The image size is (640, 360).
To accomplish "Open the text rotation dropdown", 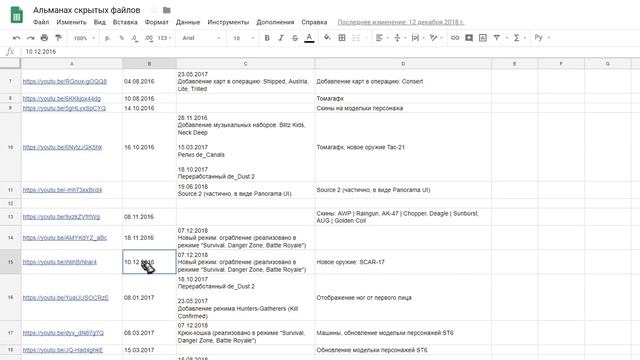I will click(x=436, y=38).
